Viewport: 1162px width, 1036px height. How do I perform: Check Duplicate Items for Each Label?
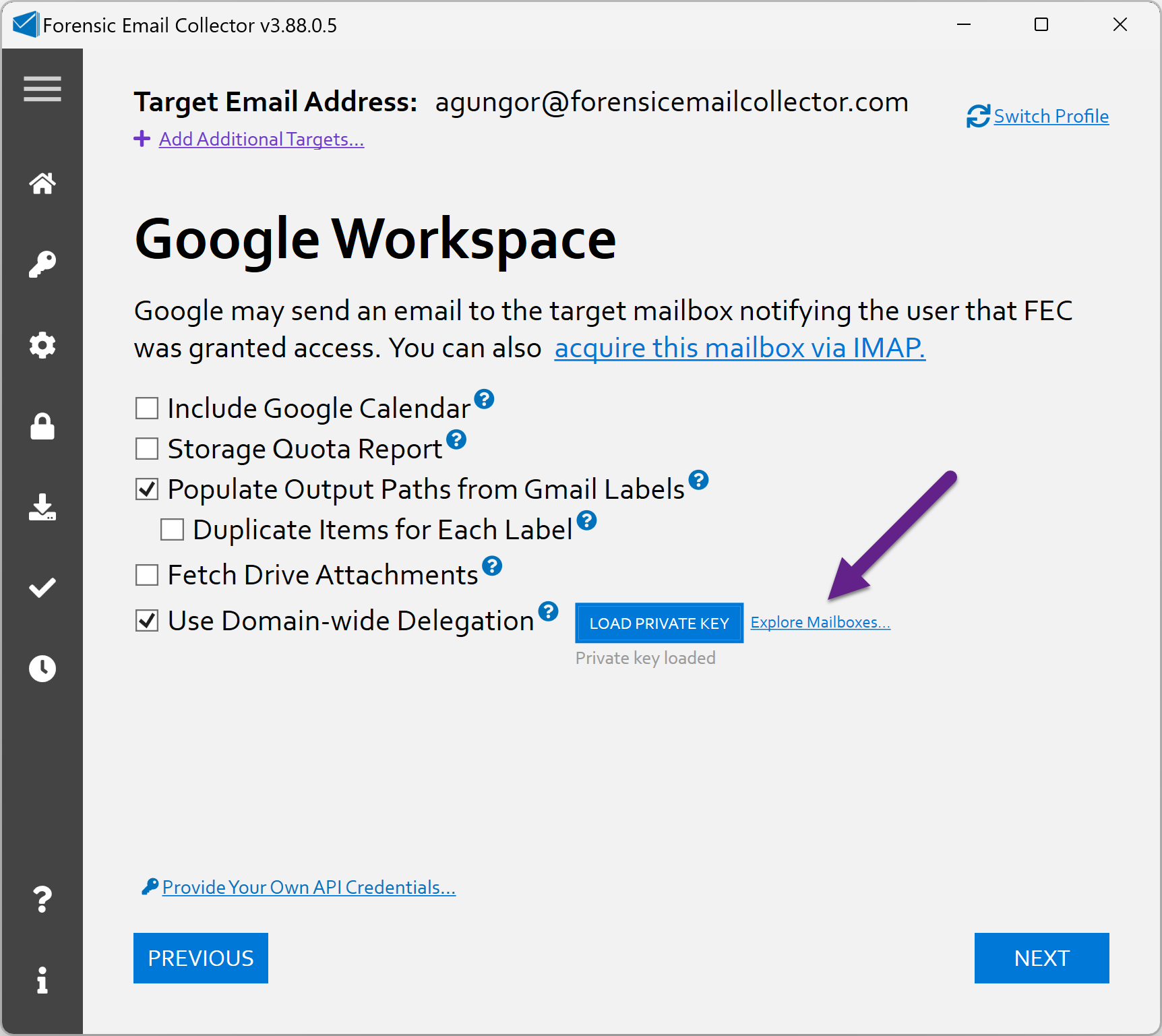[172, 529]
